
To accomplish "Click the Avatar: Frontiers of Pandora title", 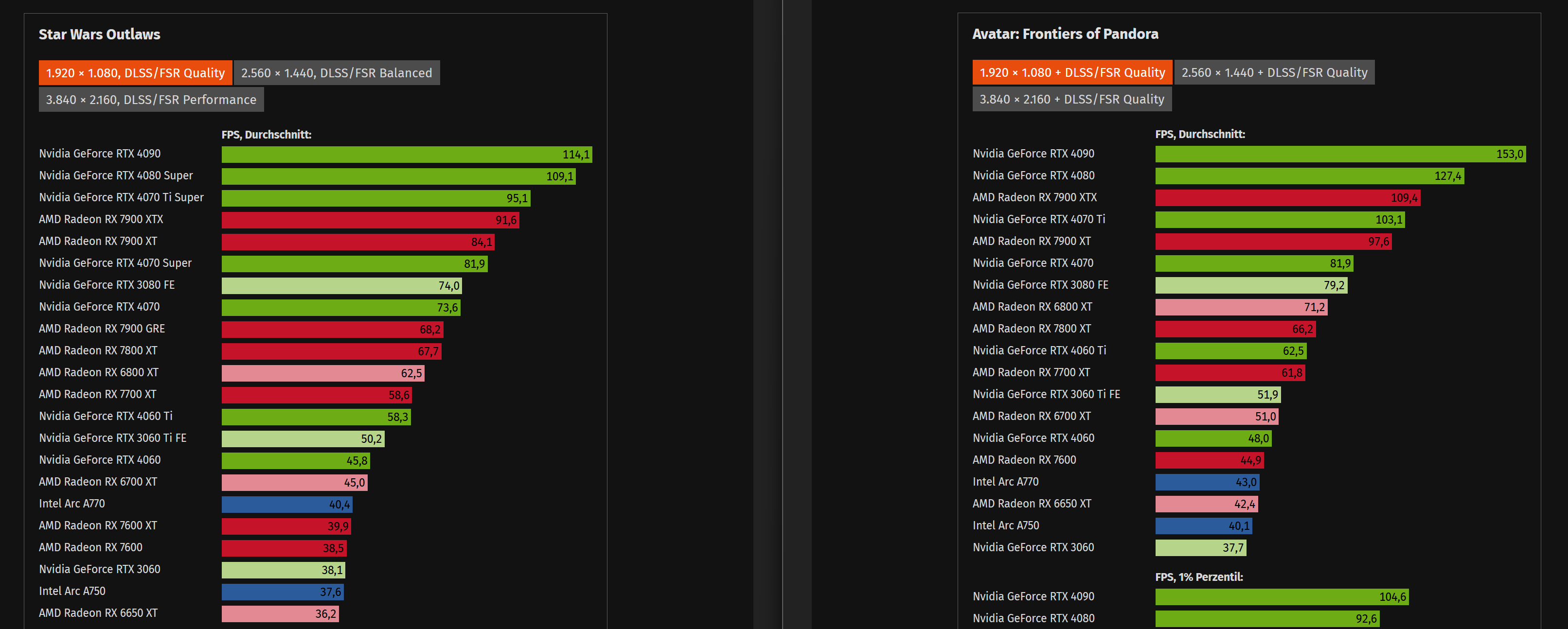I will tap(1065, 34).
